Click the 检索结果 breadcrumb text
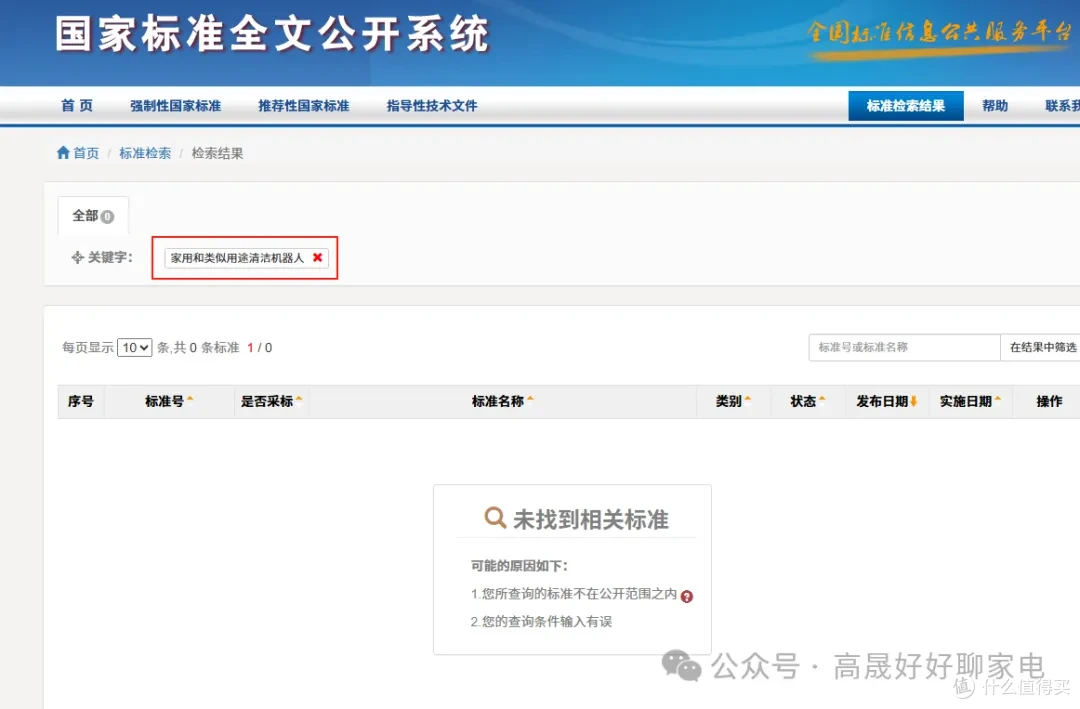Viewport: 1080px width, 709px height. point(217,153)
